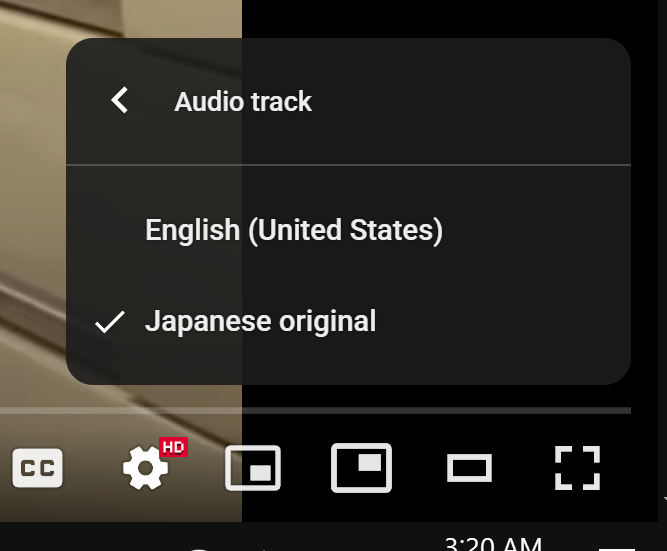This screenshot has width=667, height=551.
Task: Switch to theater mode
Action: click(469, 468)
